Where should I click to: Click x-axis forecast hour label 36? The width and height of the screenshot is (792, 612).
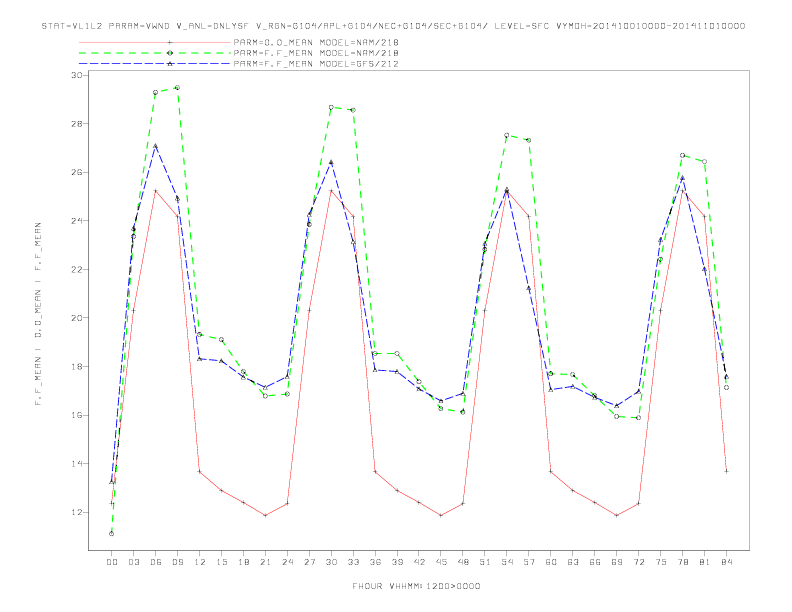[375, 562]
